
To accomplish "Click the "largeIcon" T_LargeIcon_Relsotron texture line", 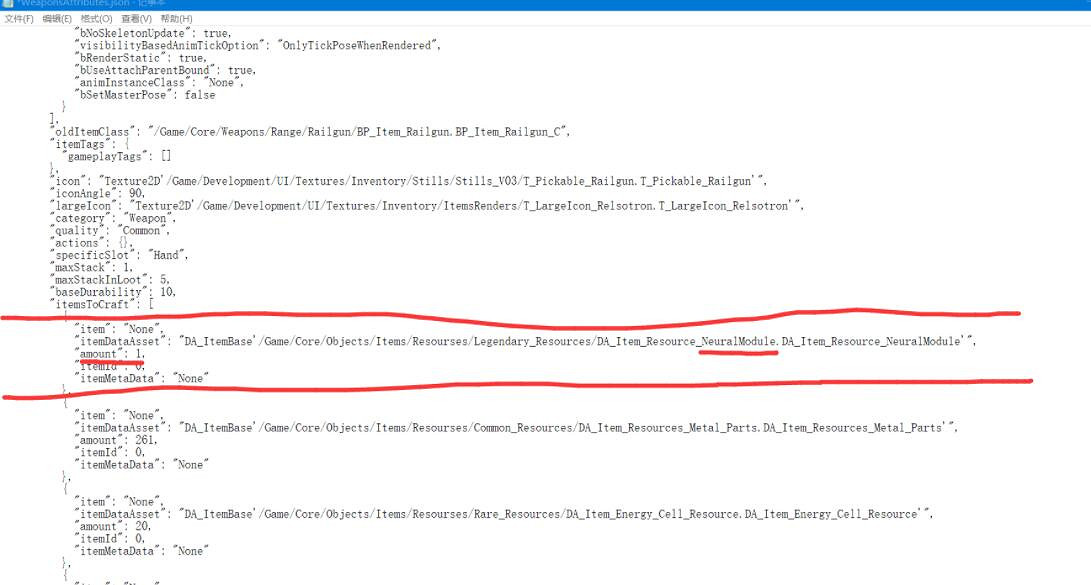I will tap(425, 206).
